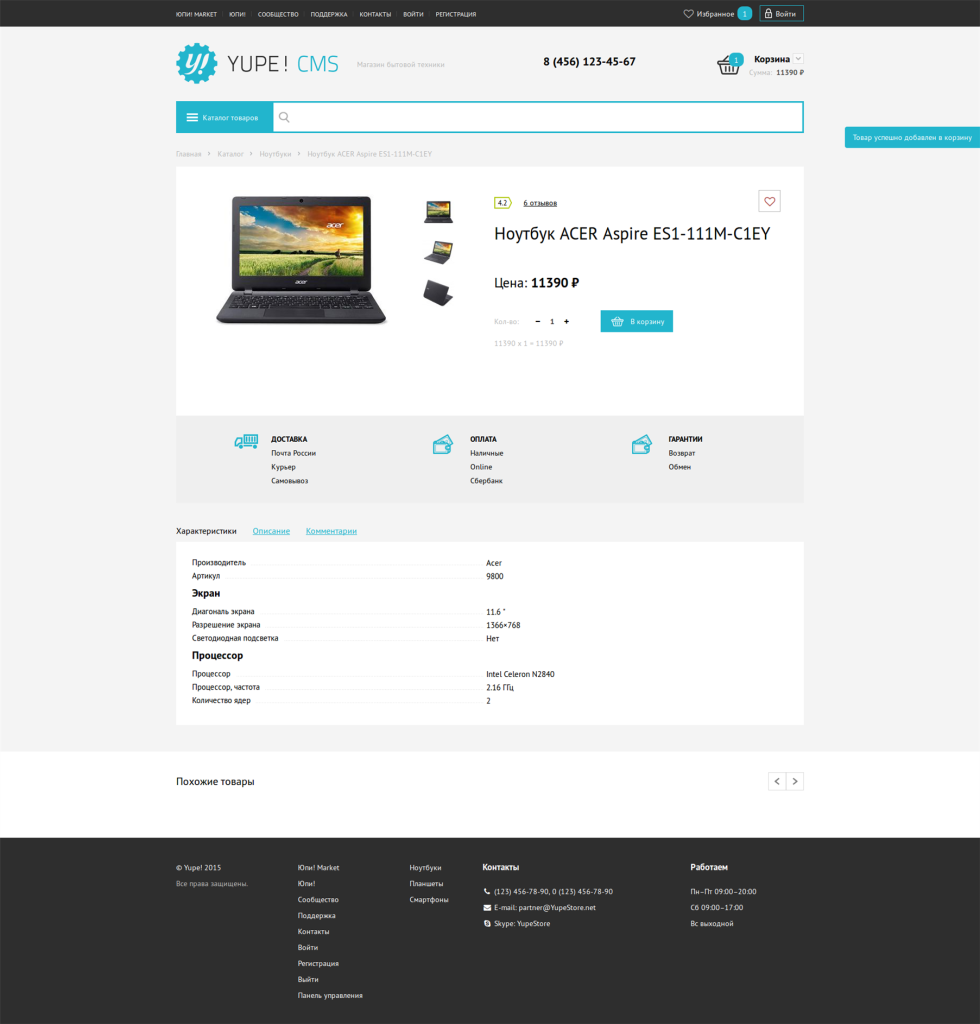Open footer Сообщество link
This screenshot has height=1024, width=980.
pyautogui.click(x=318, y=900)
